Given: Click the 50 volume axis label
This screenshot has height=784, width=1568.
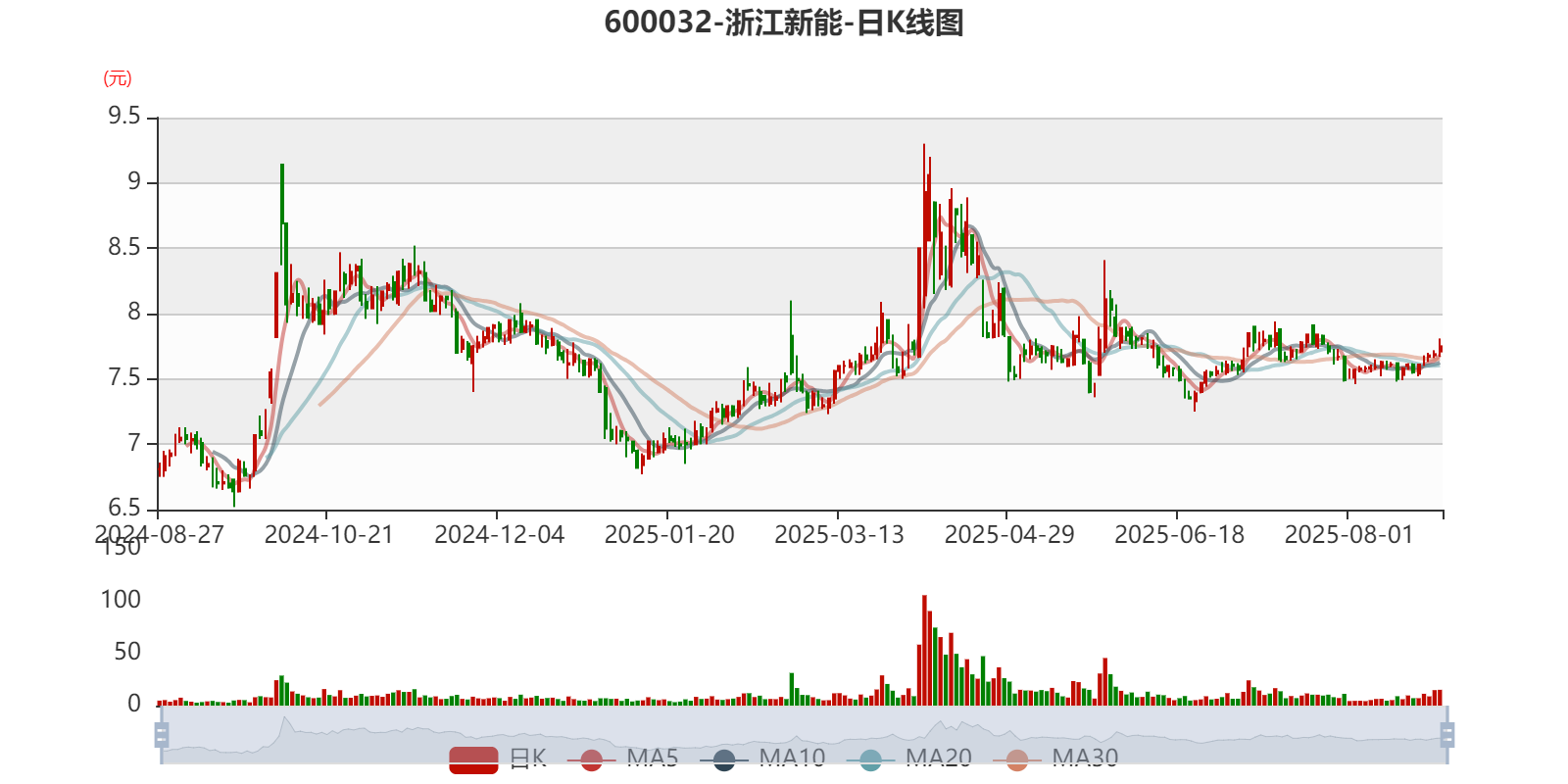Looking at the screenshot, I should click(x=127, y=652).
